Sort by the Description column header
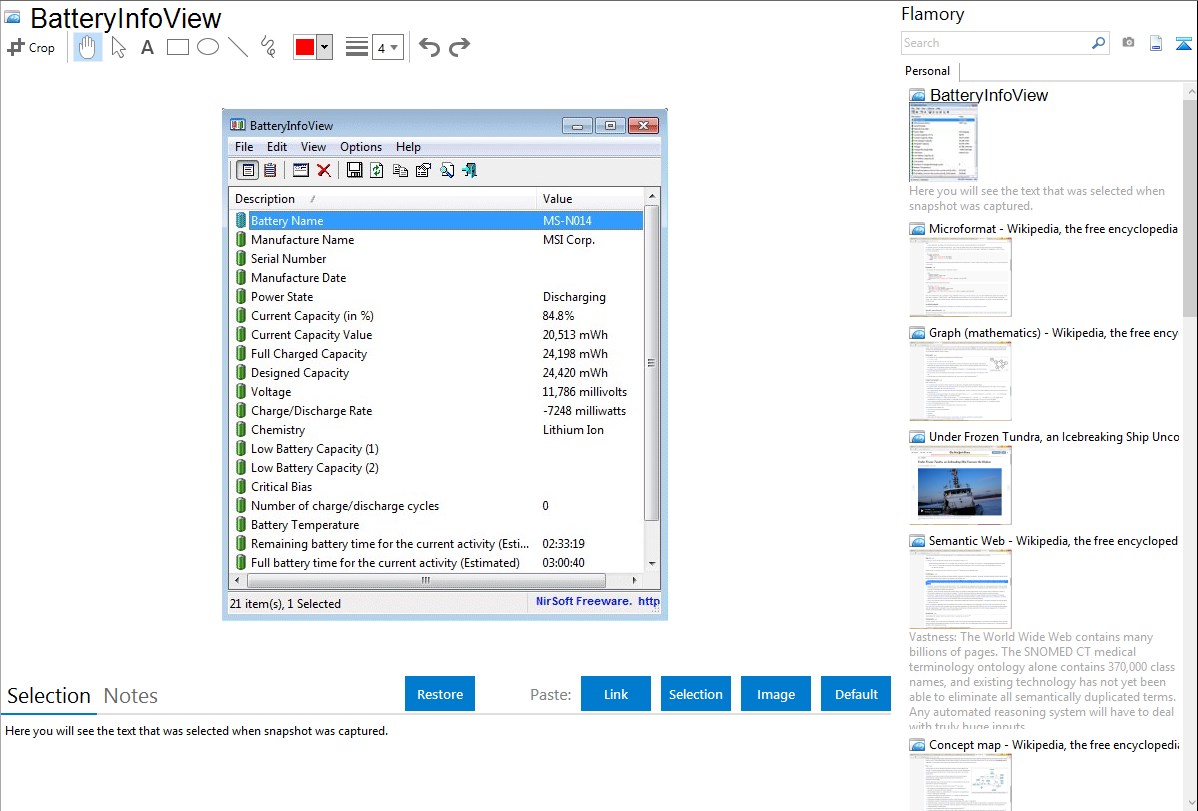The width and height of the screenshot is (1198, 811). (x=383, y=199)
